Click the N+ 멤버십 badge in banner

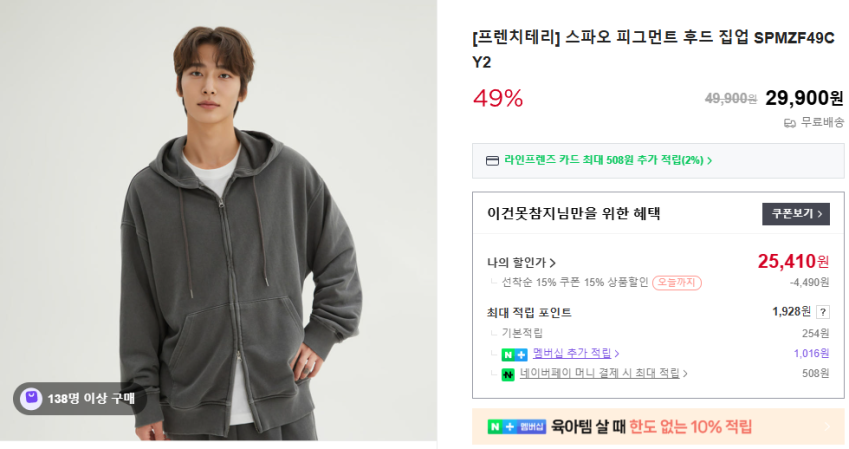pyautogui.click(x=517, y=426)
